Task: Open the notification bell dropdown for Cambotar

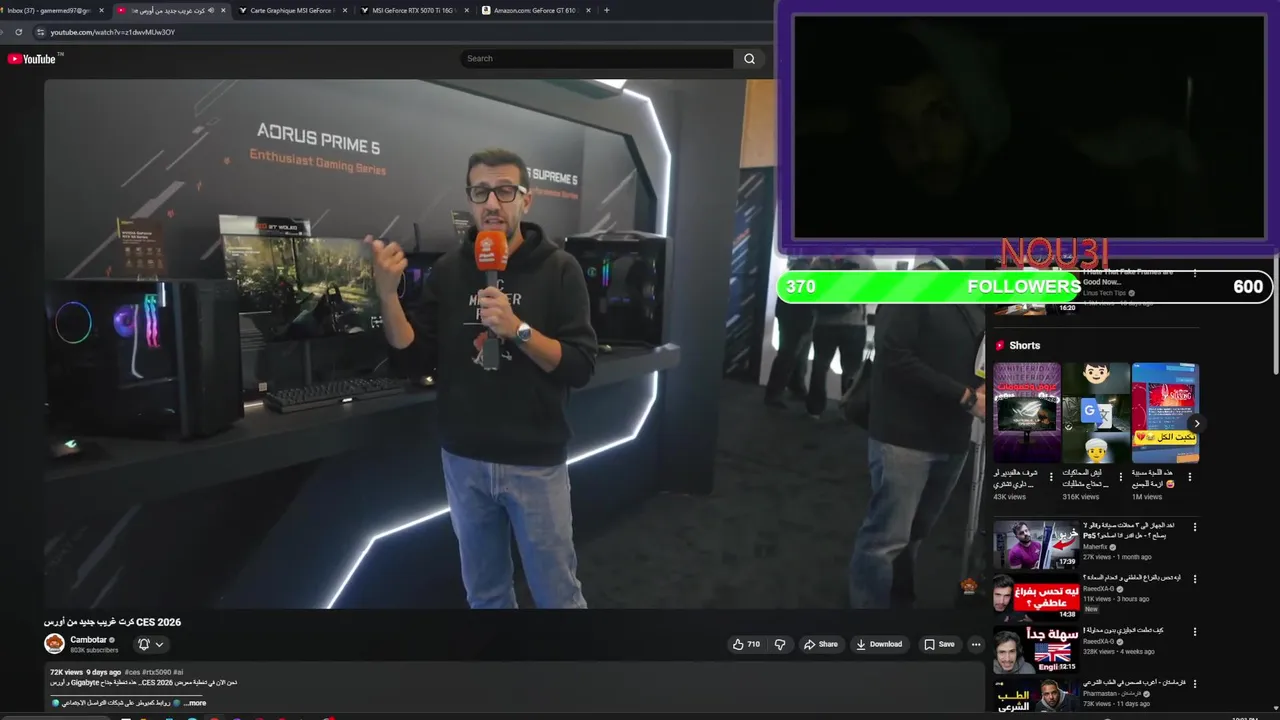Action: point(151,644)
